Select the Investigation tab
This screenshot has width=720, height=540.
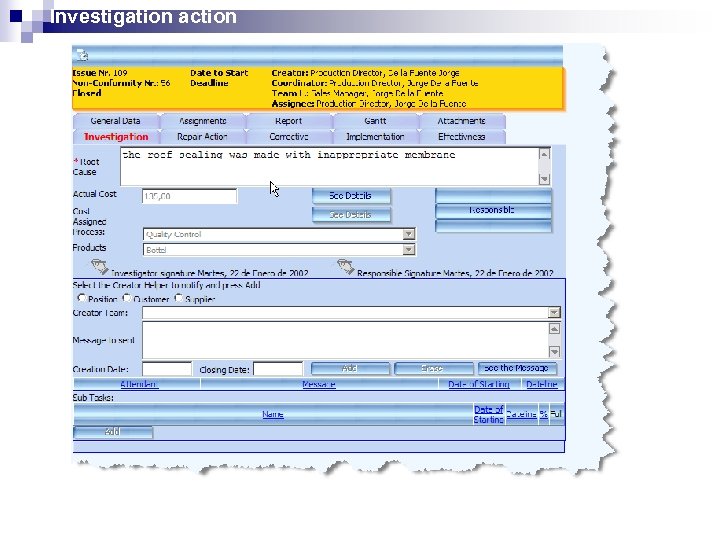click(x=116, y=137)
